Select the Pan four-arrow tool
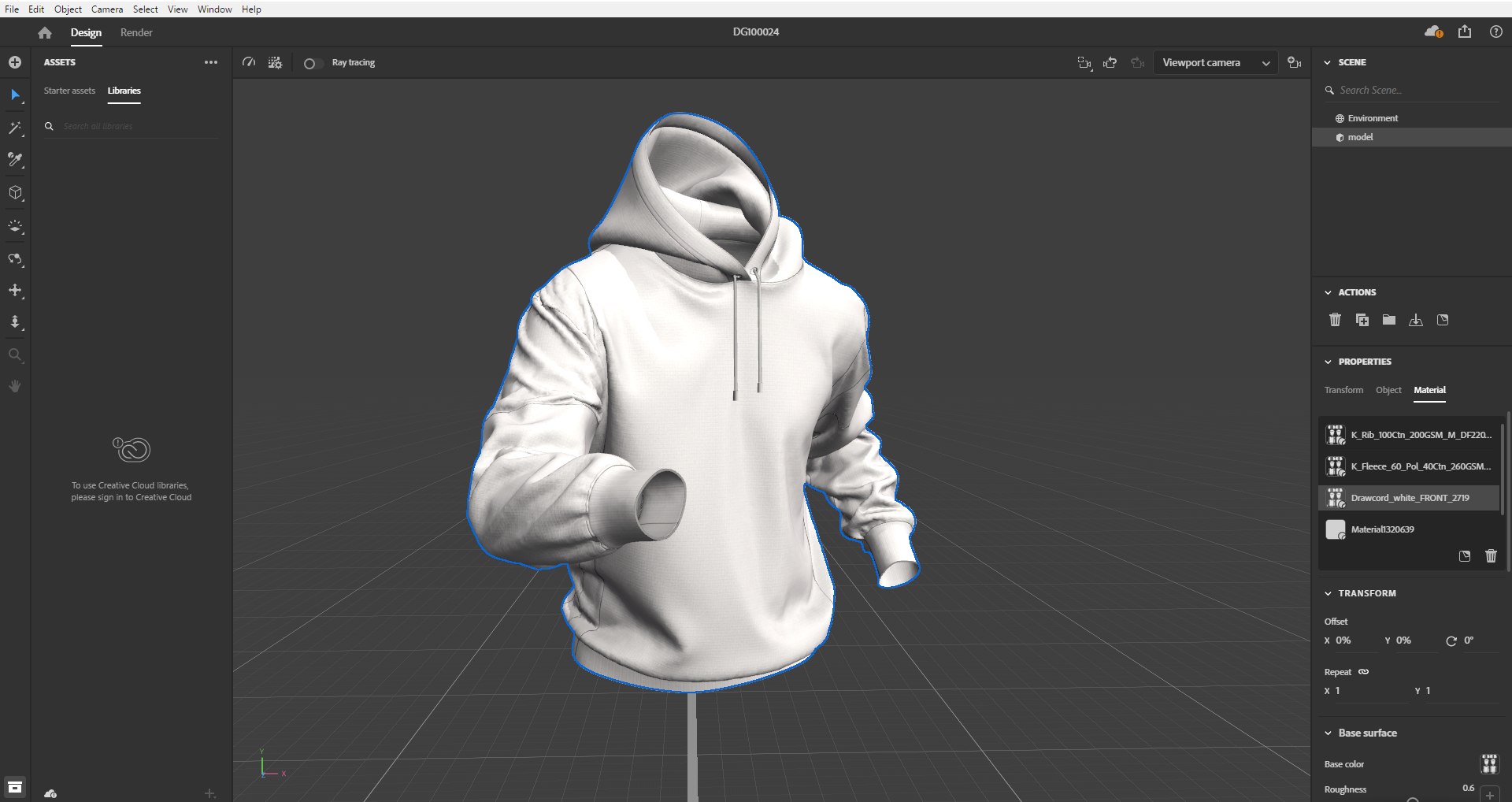Image resolution: width=1512 pixels, height=802 pixels. click(x=15, y=291)
